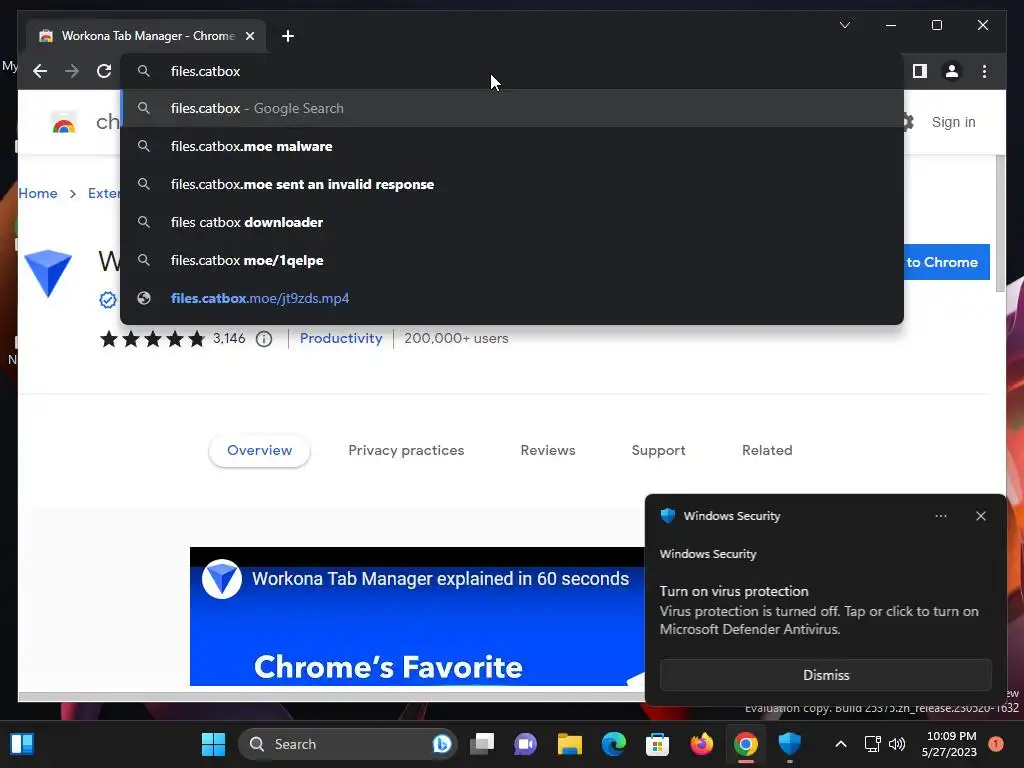
Task: Click the address bar text 'files.catbox'
Action: (x=206, y=71)
